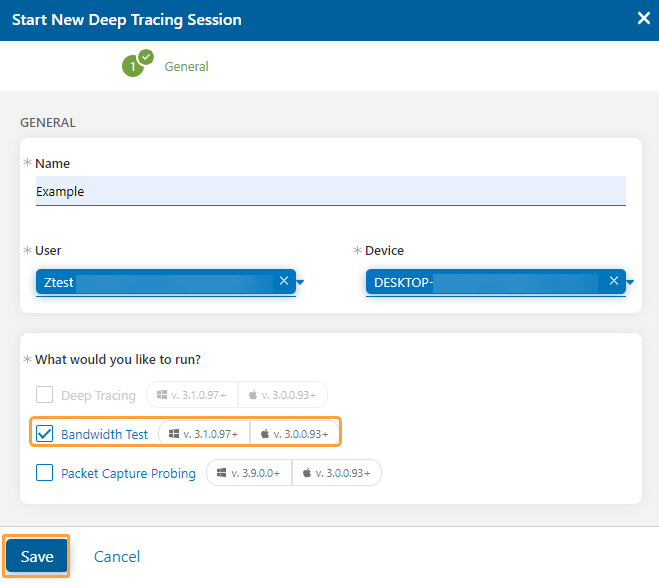
Task: Uncheck the Bandwidth Test checkbox
Action: pos(44,434)
